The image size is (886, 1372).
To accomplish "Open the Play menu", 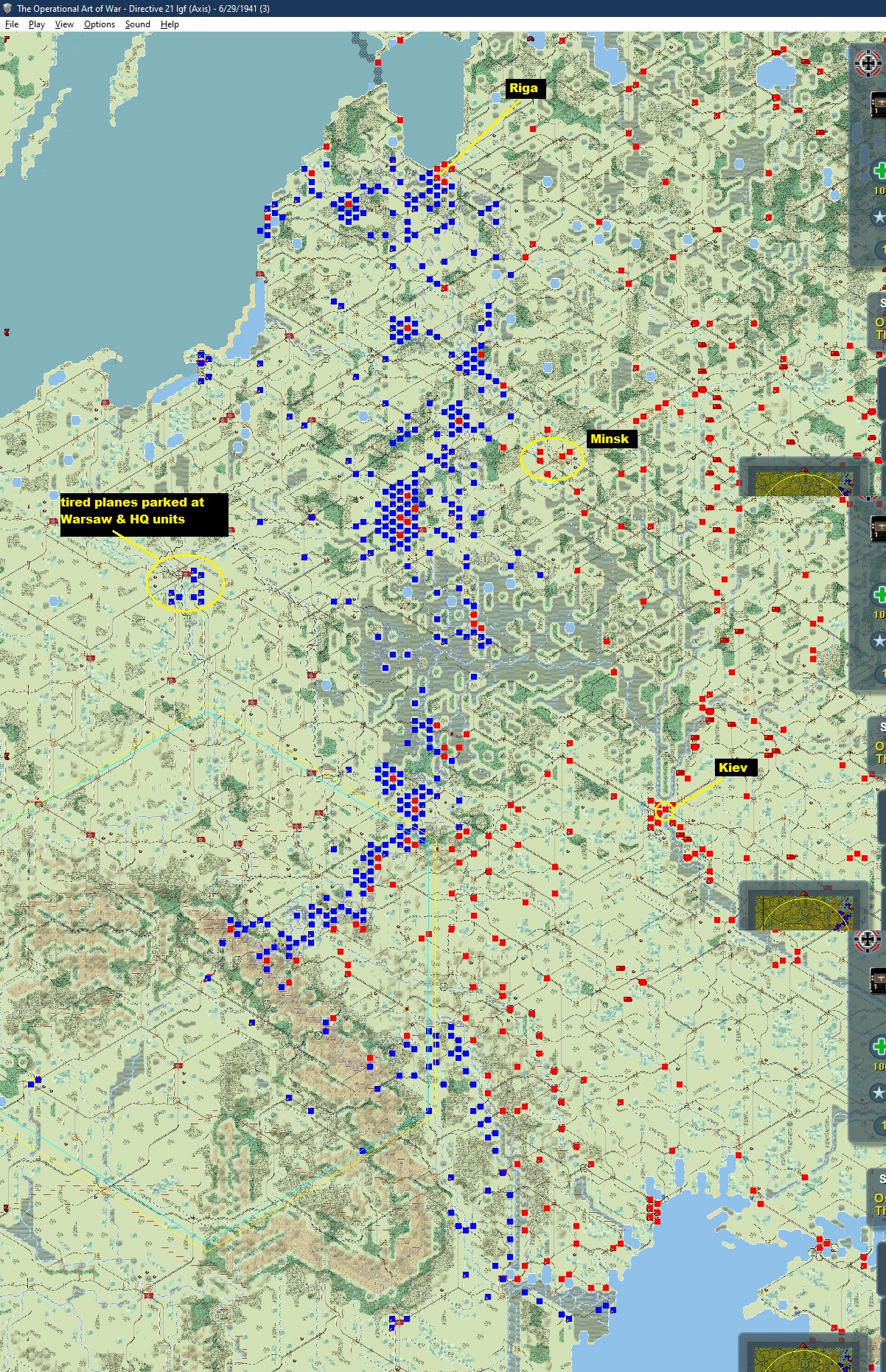I will tap(37, 24).
